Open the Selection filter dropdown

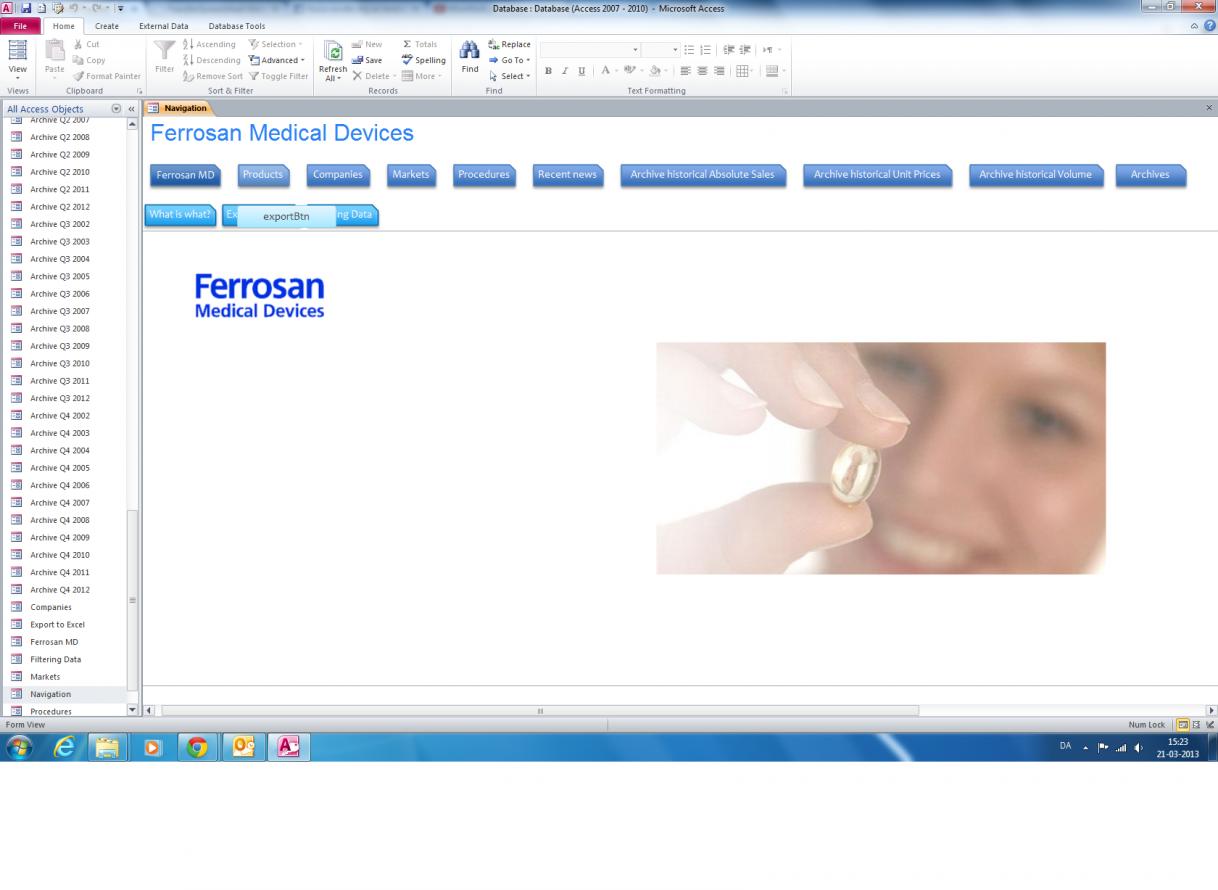click(x=276, y=44)
